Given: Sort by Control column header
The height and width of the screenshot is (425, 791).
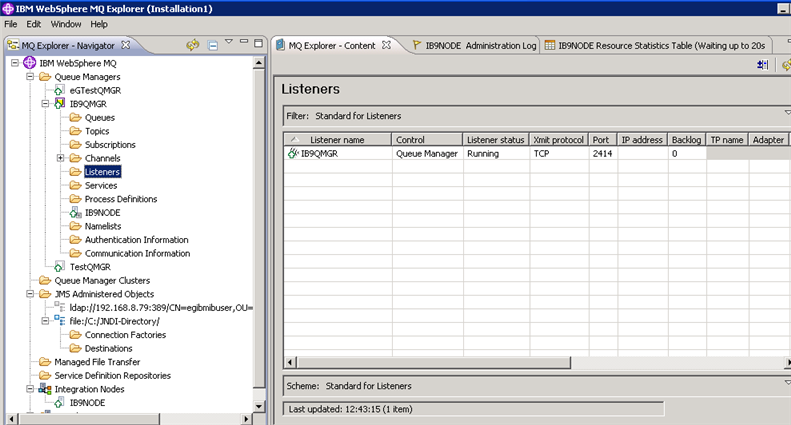Looking at the screenshot, I should 427,140.
